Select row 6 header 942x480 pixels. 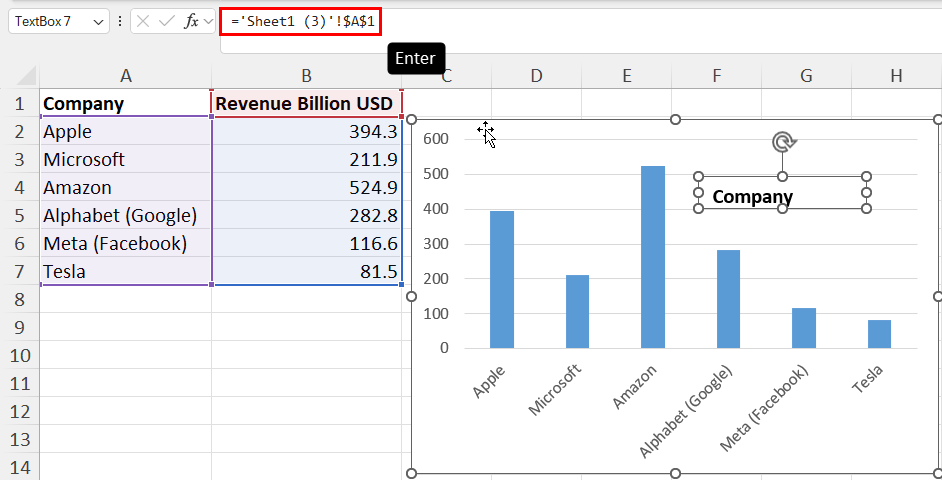click(x=20, y=243)
